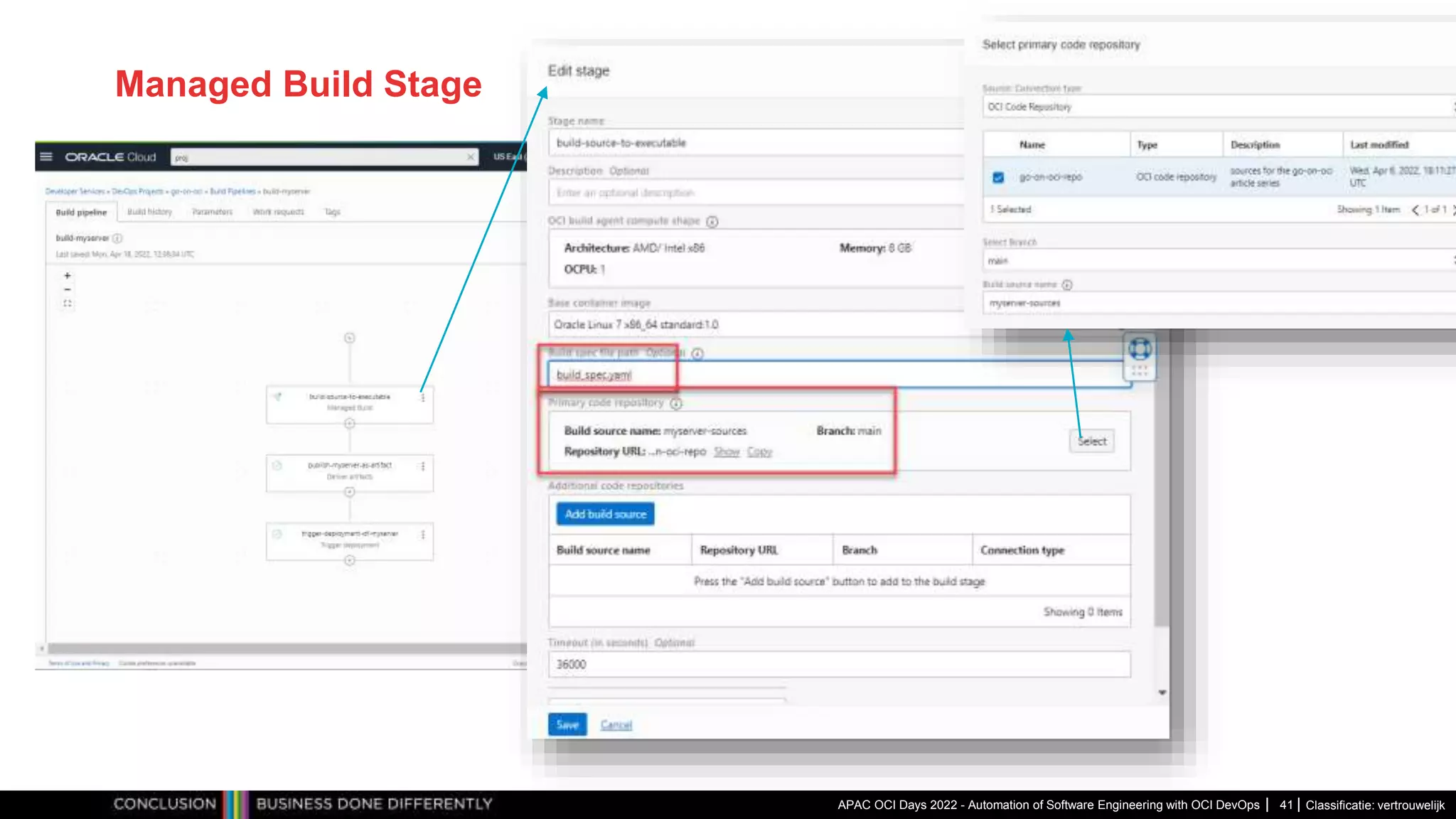The width and height of the screenshot is (1456, 819).
Task: Show info for OCI build agent compute shape
Action: 712,222
